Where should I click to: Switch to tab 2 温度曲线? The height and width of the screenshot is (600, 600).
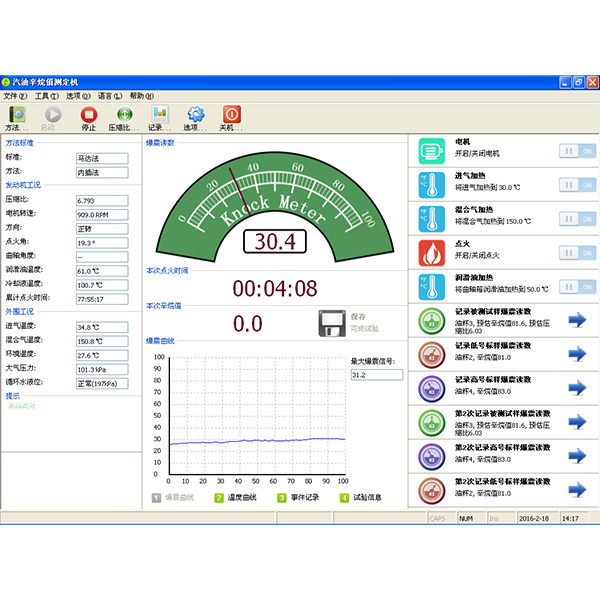235,497
